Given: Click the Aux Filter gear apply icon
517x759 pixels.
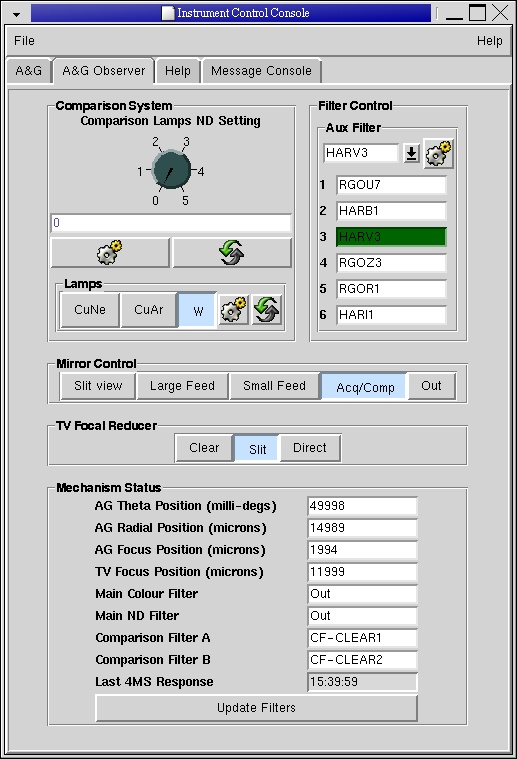Looking at the screenshot, I should point(439,153).
